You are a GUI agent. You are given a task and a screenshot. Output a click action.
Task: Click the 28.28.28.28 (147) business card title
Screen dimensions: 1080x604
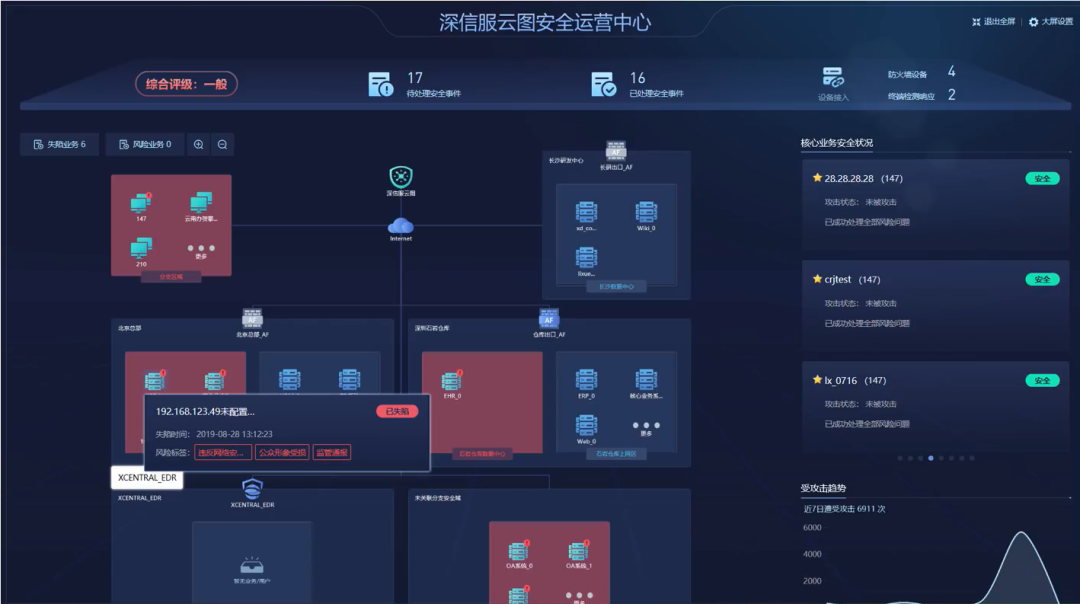tap(864, 178)
